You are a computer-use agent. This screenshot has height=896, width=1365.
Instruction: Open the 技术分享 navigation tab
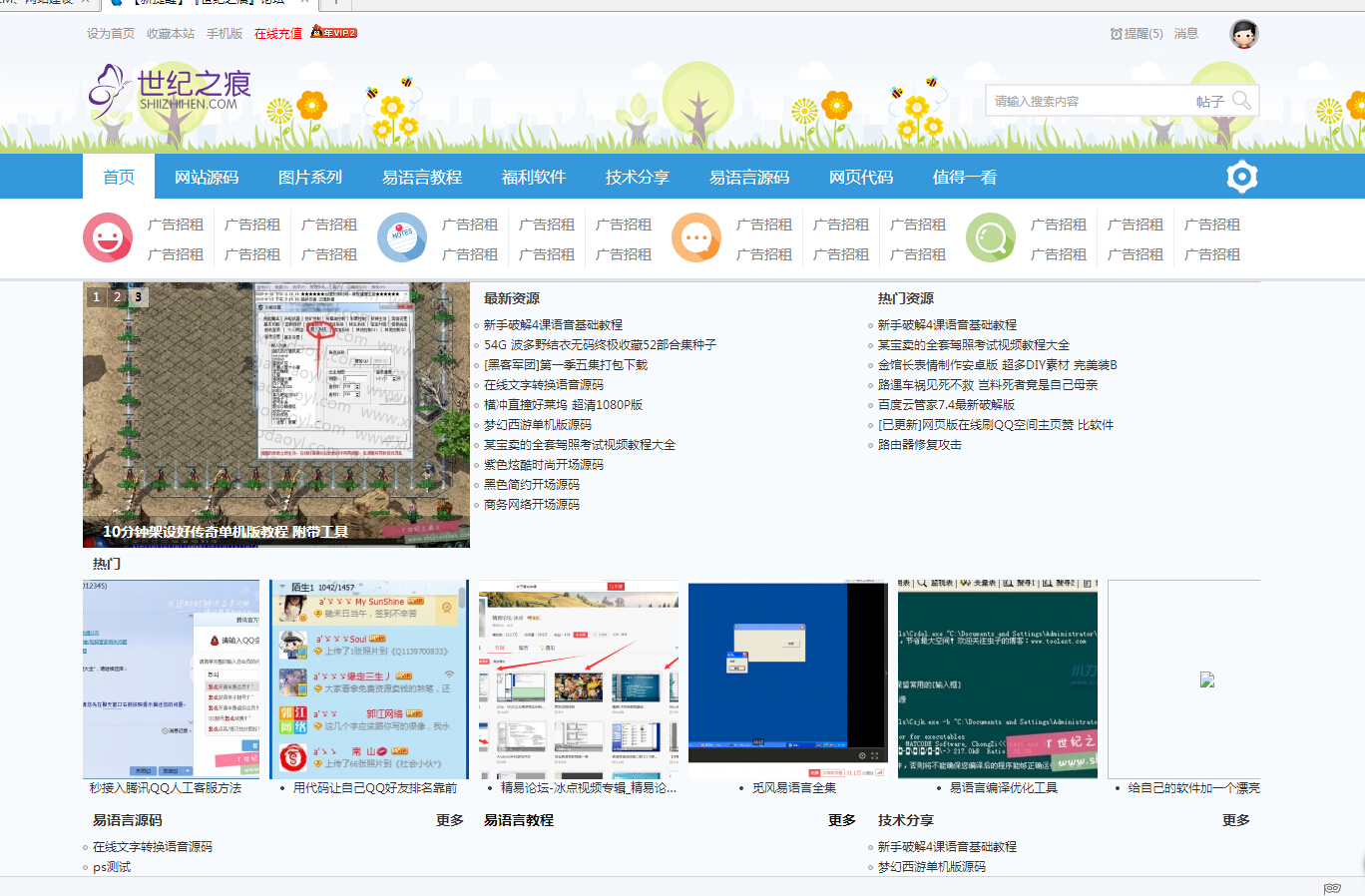pos(638,177)
